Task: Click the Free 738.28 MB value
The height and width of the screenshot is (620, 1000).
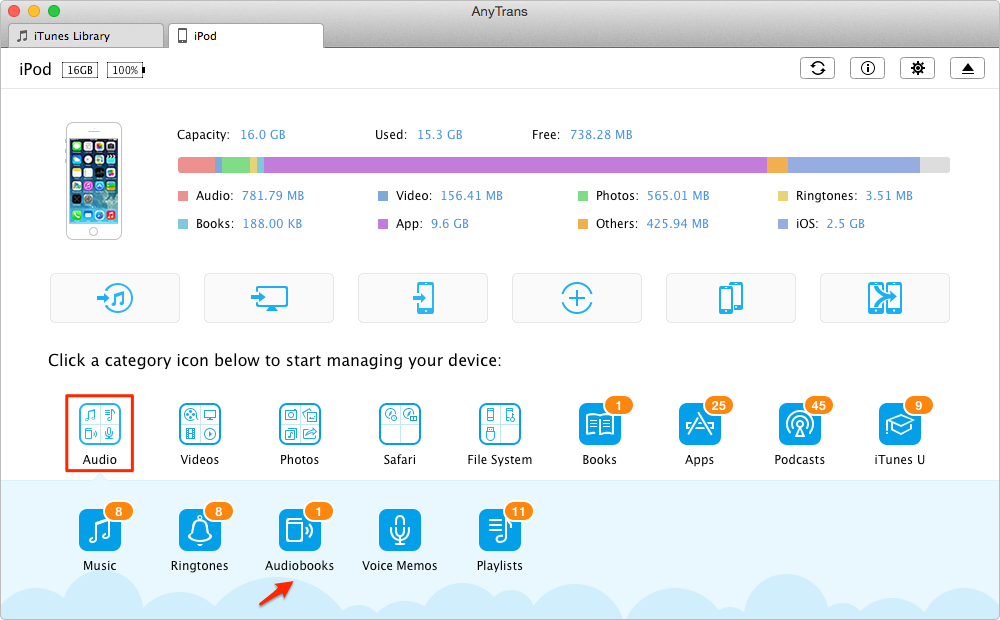Action: pos(601,135)
